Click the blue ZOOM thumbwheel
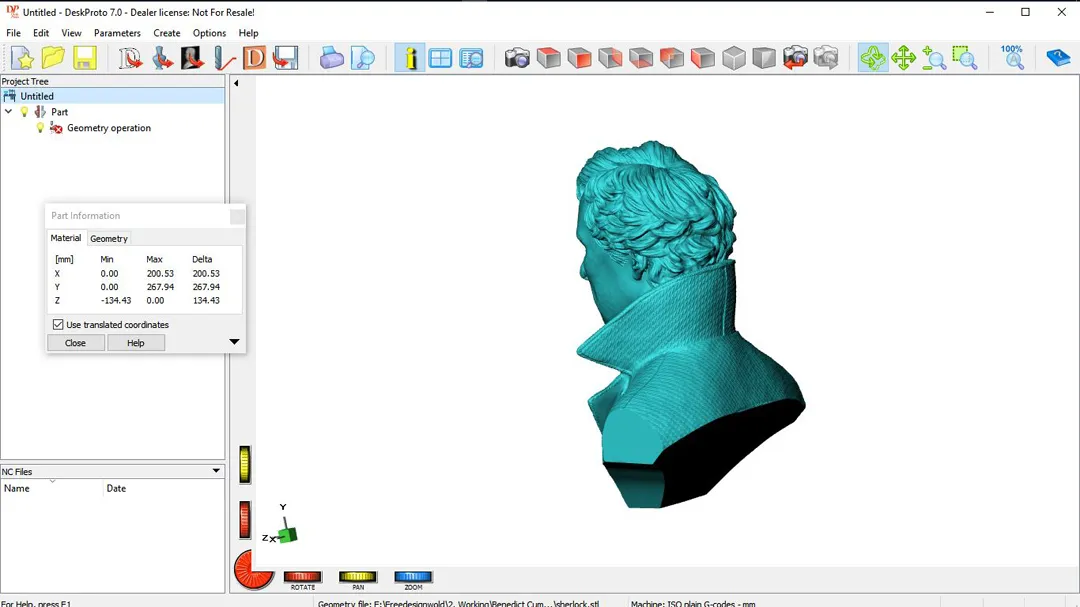 pyautogui.click(x=413, y=577)
